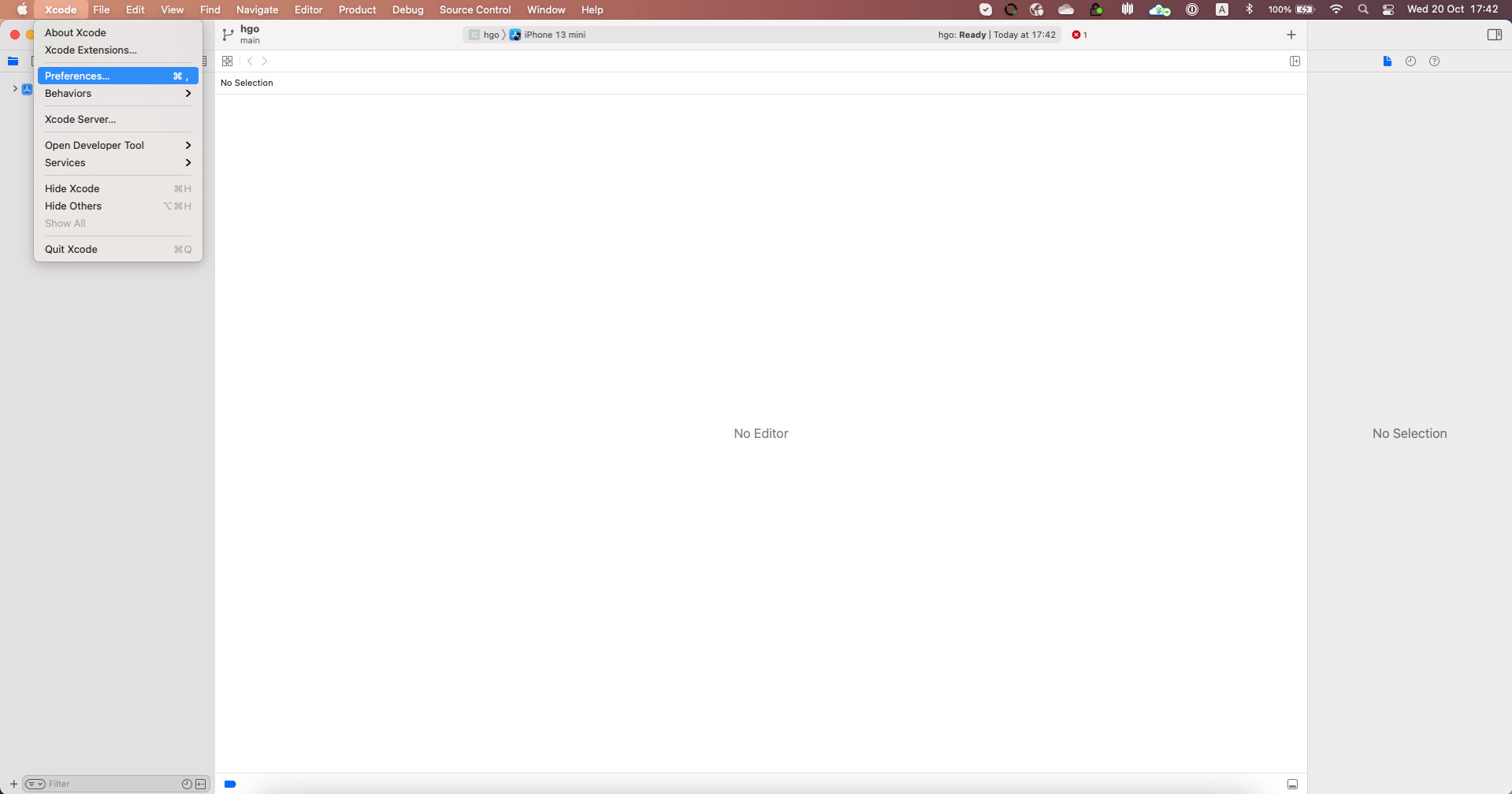The width and height of the screenshot is (1512, 794).
Task: Toggle the debug area bar at bottom right
Action: pyautogui.click(x=1291, y=784)
